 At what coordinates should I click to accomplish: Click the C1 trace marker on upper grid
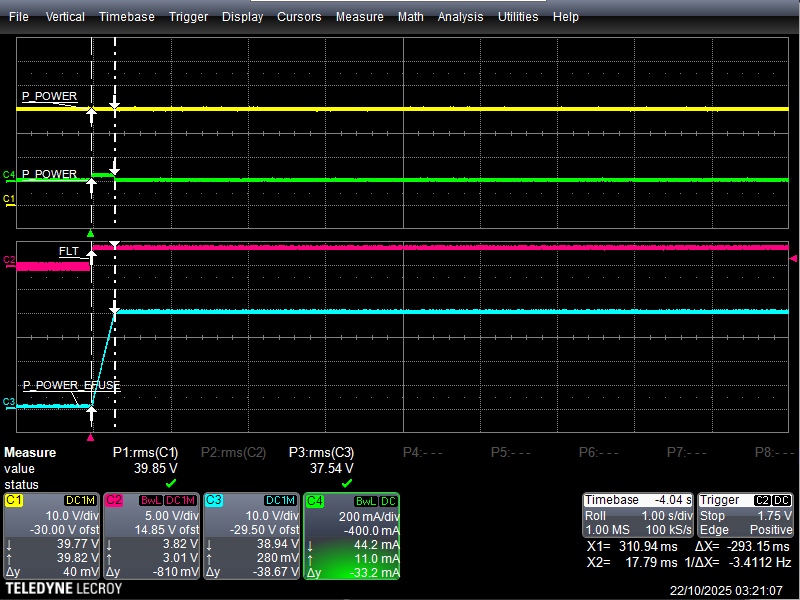tap(9, 199)
